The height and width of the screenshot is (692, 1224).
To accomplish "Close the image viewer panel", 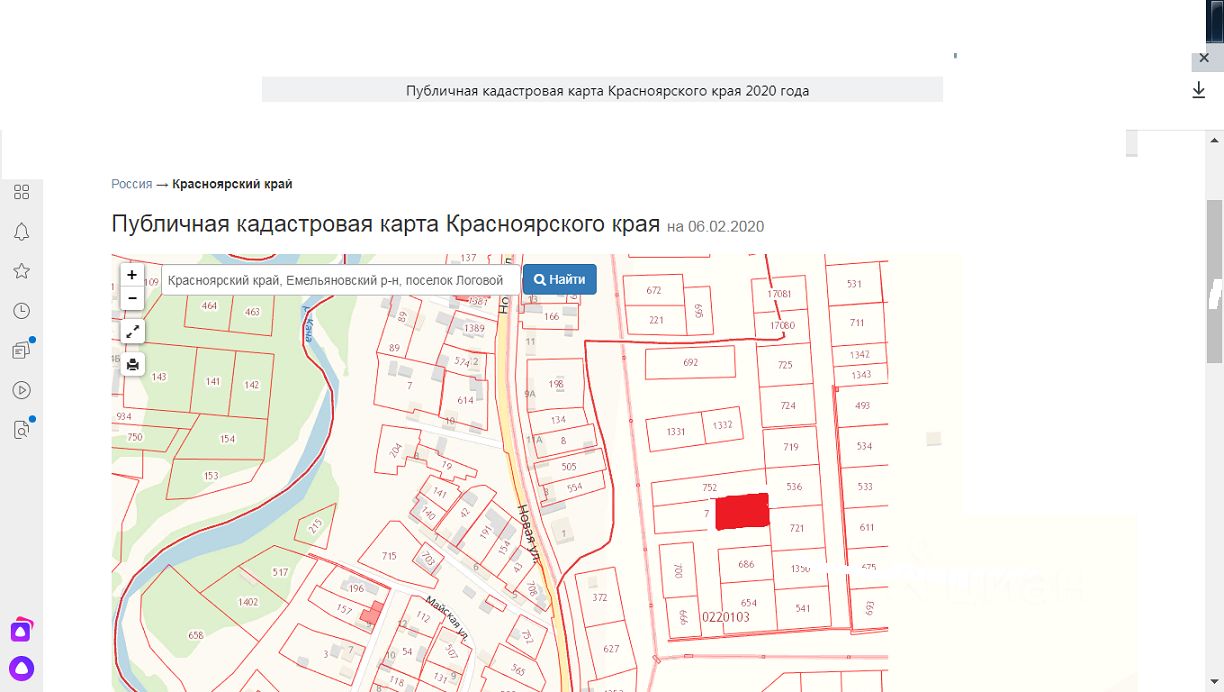I will 1204,59.
